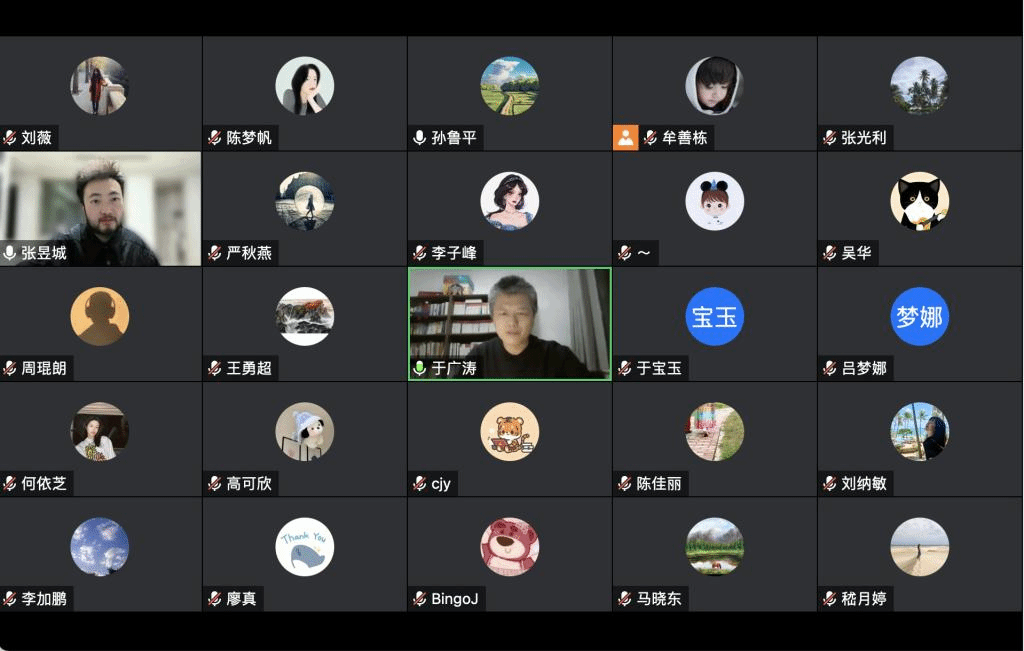1024x651 pixels.
Task: Click orange host badge beside 牟善栋
Action: [x=625, y=138]
